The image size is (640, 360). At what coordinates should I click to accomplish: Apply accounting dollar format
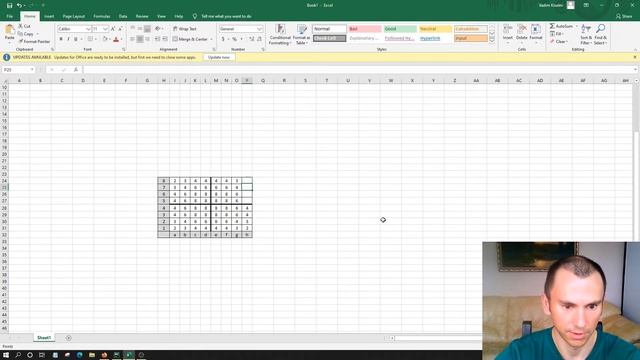pos(223,39)
